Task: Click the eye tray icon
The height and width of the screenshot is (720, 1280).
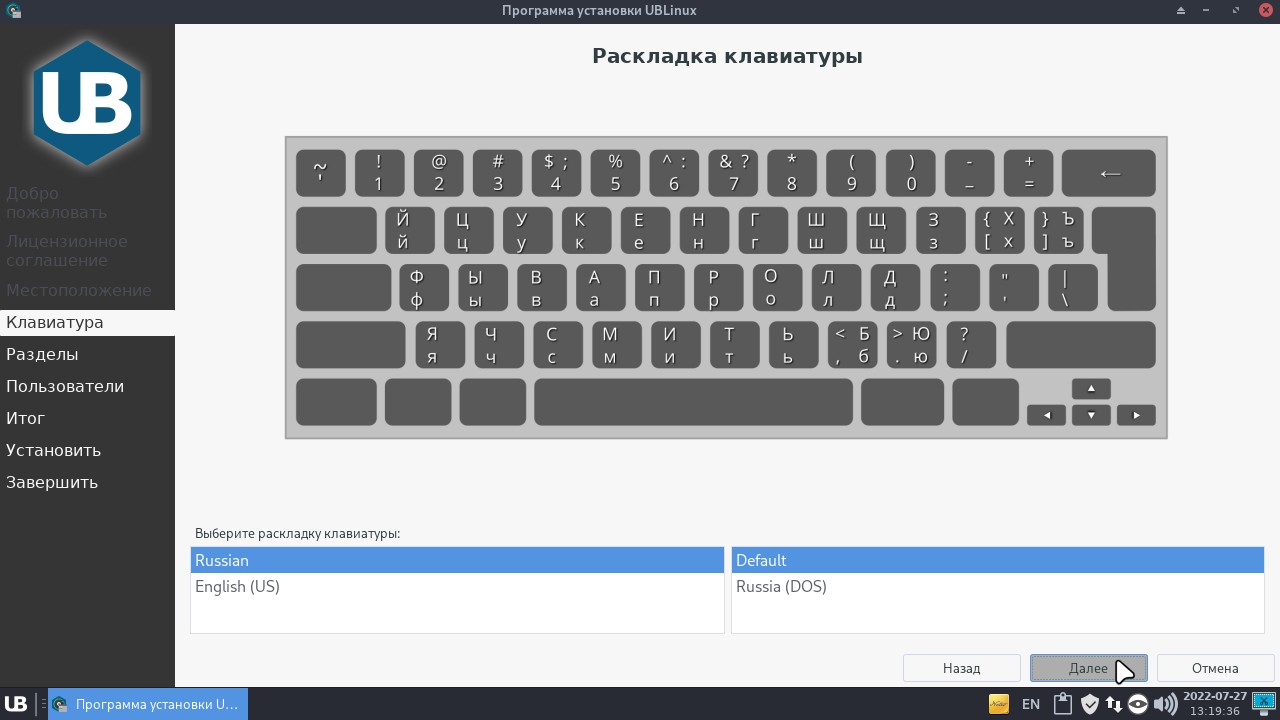Action: coord(1138,704)
